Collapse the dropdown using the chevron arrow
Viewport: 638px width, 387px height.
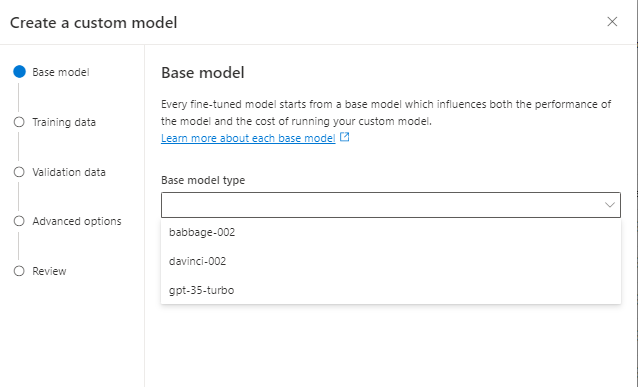[609, 205]
